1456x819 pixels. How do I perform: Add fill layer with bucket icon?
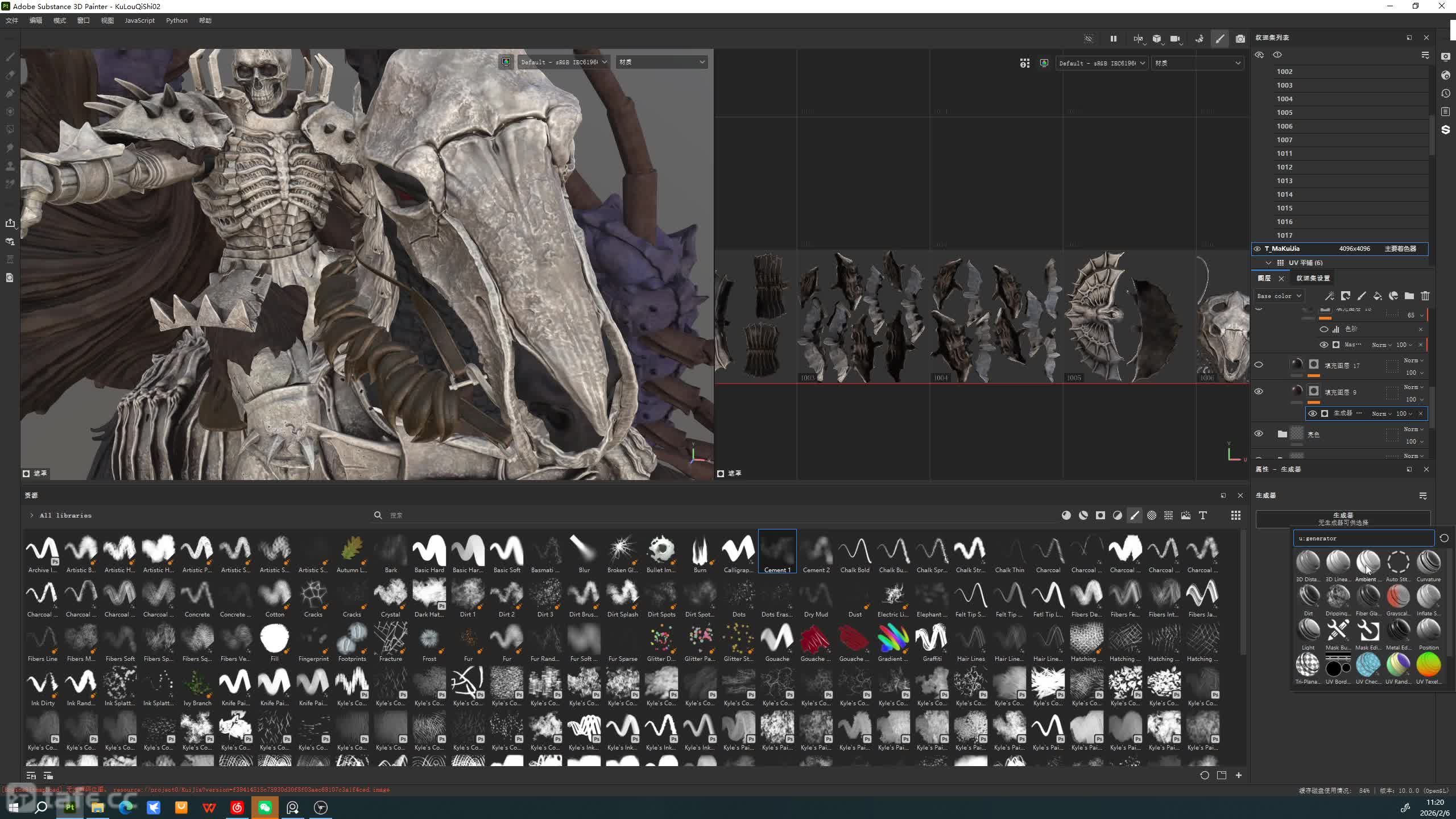click(1377, 296)
